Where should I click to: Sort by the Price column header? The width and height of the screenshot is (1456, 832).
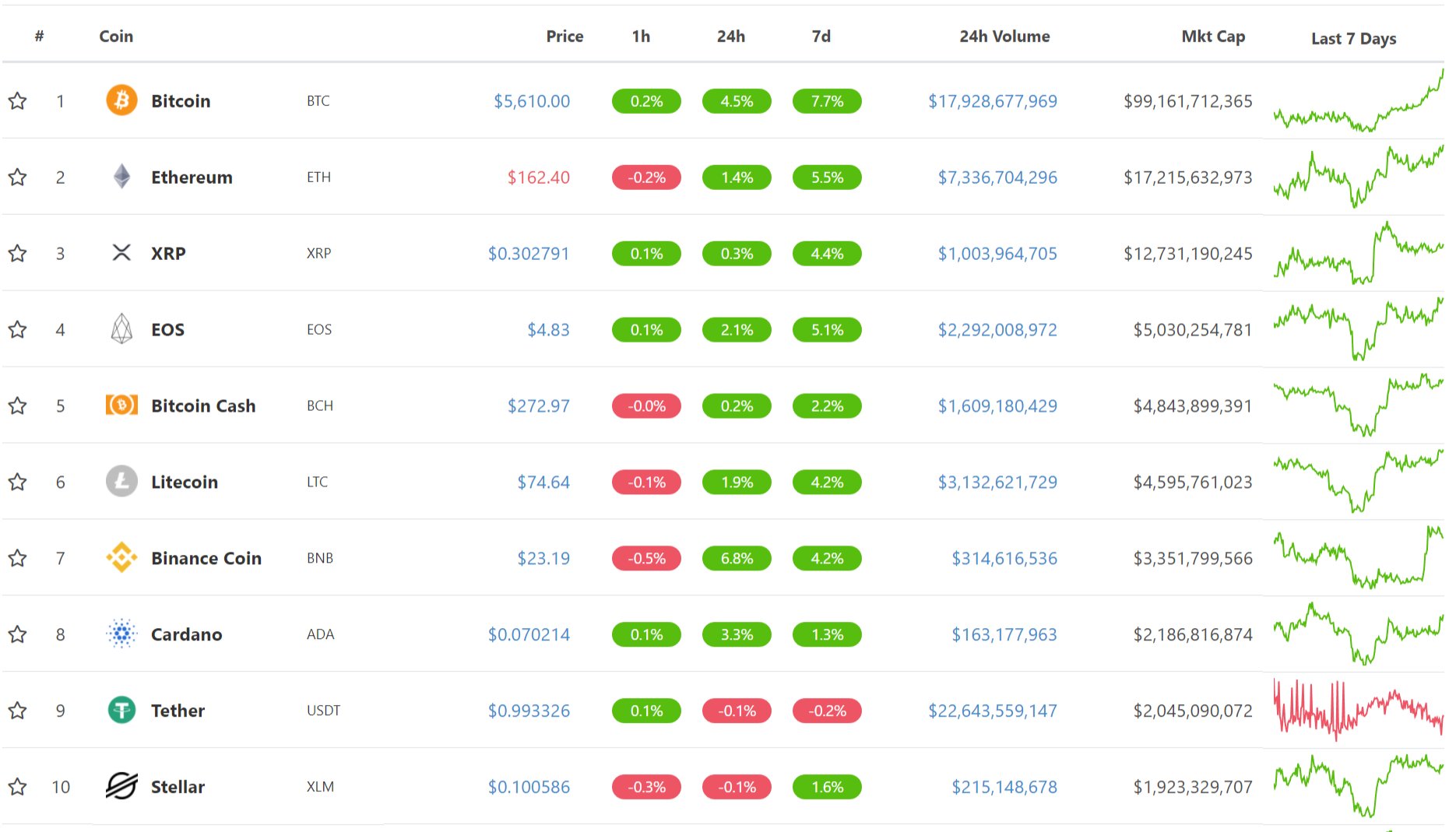tap(564, 36)
